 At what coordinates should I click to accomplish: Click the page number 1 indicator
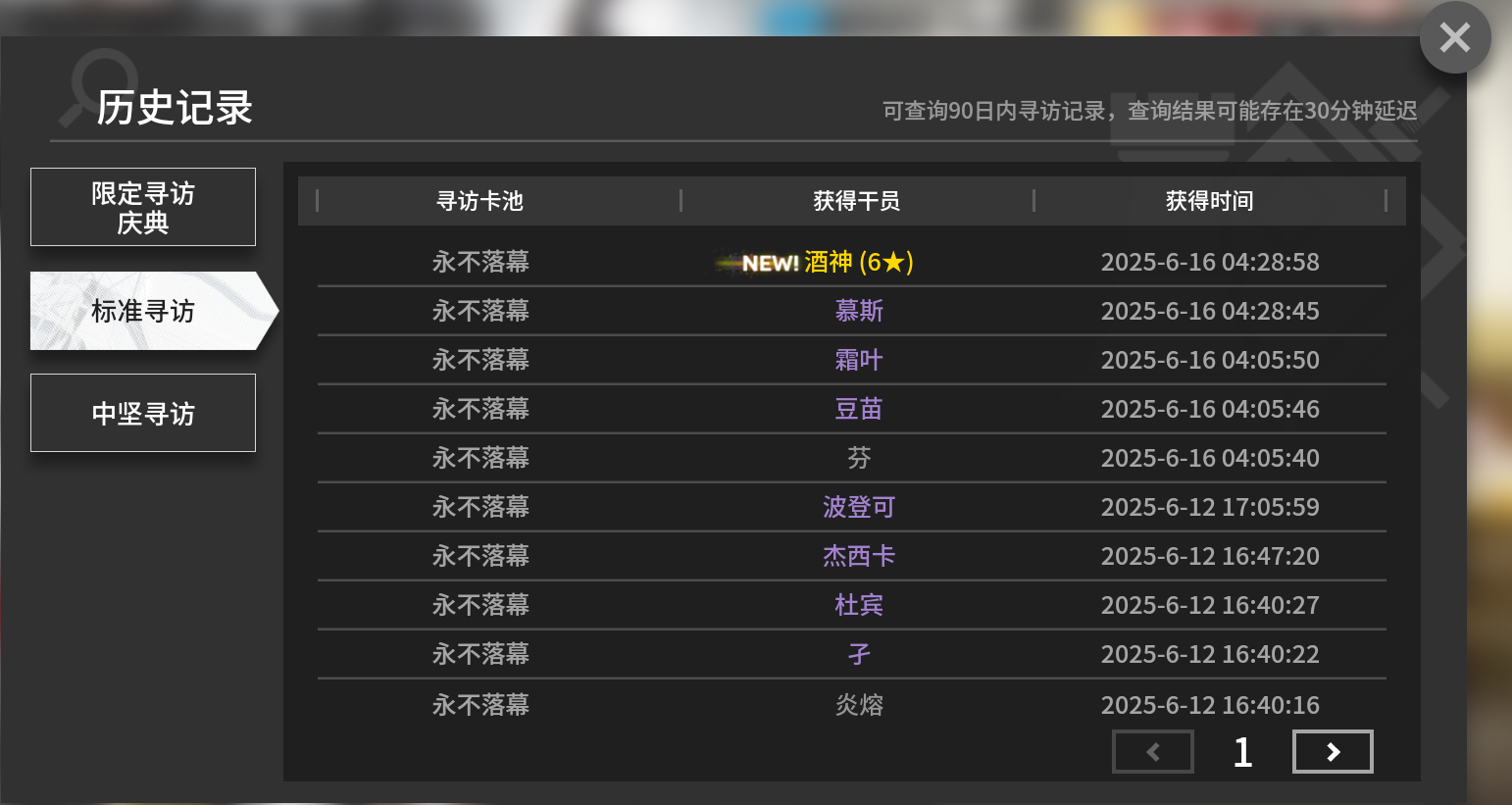click(1242, 752)
